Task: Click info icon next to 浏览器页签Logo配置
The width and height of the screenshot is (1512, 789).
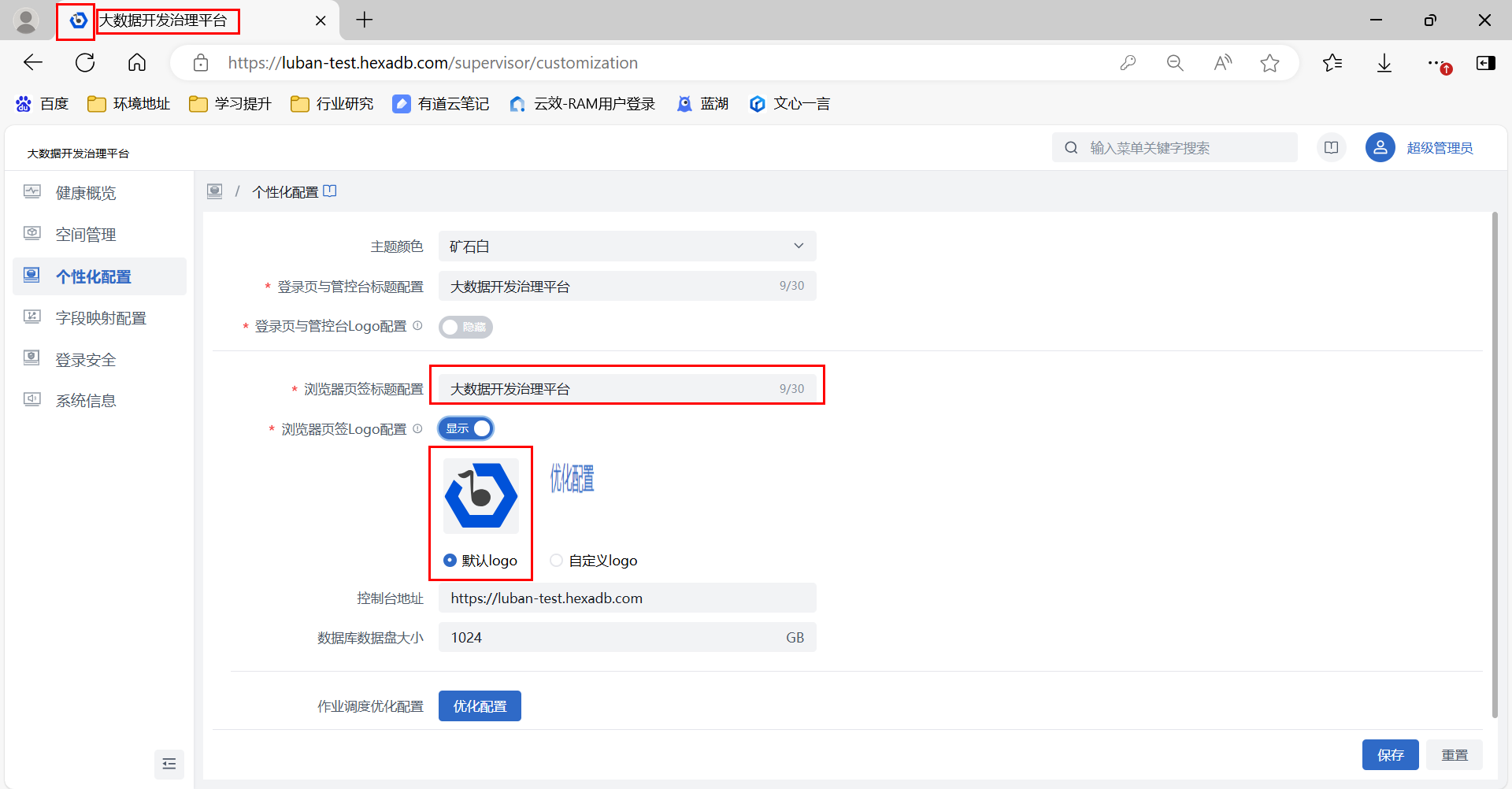Action: [417, 428]
